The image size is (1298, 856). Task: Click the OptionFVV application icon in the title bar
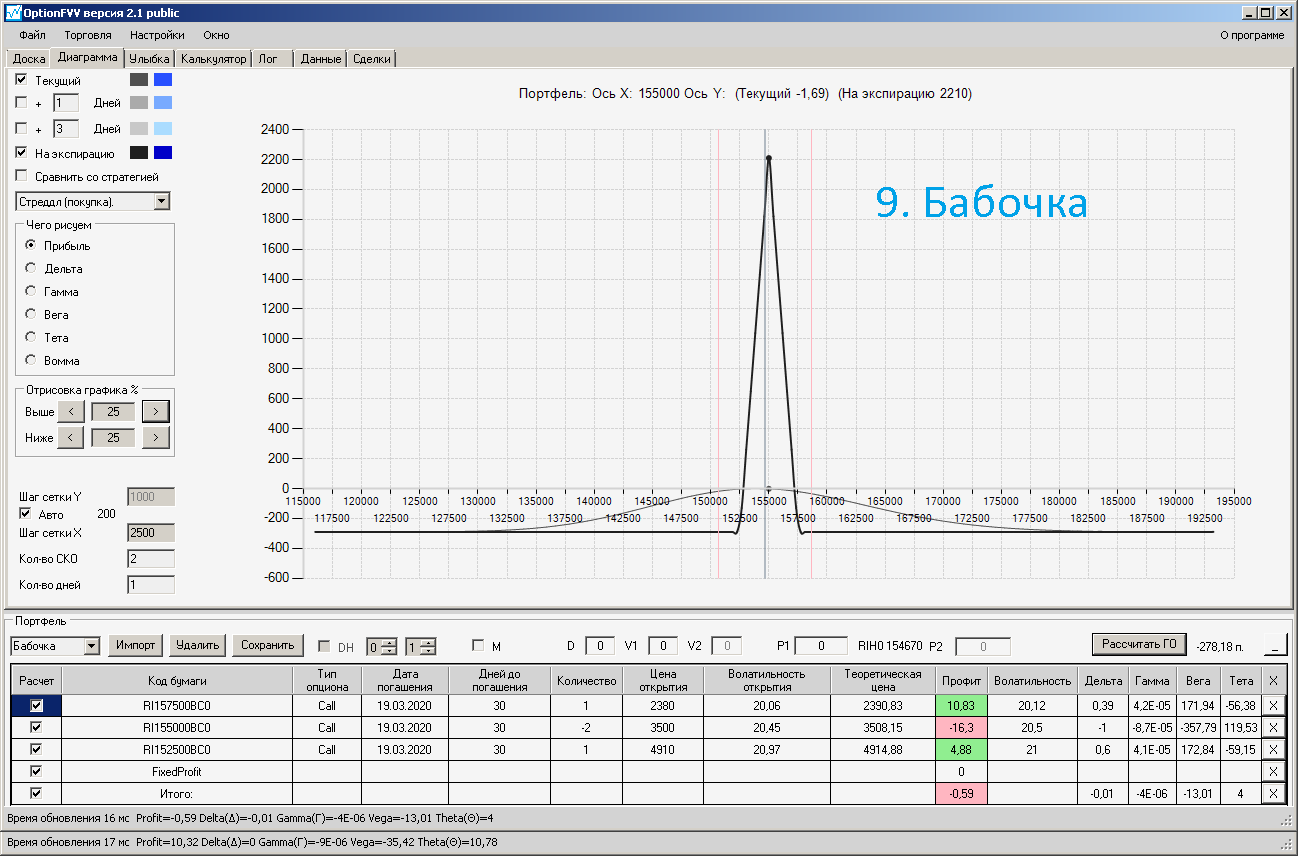point(12,12)
